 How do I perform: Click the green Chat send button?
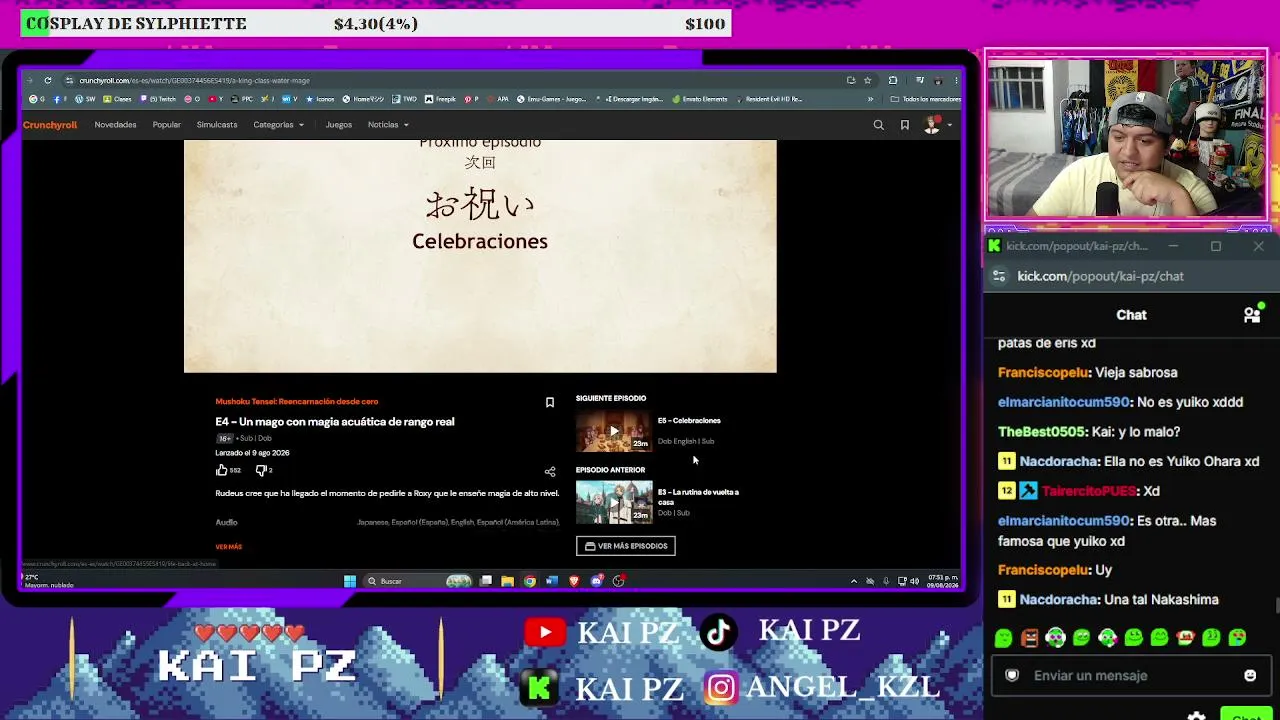1246,714
